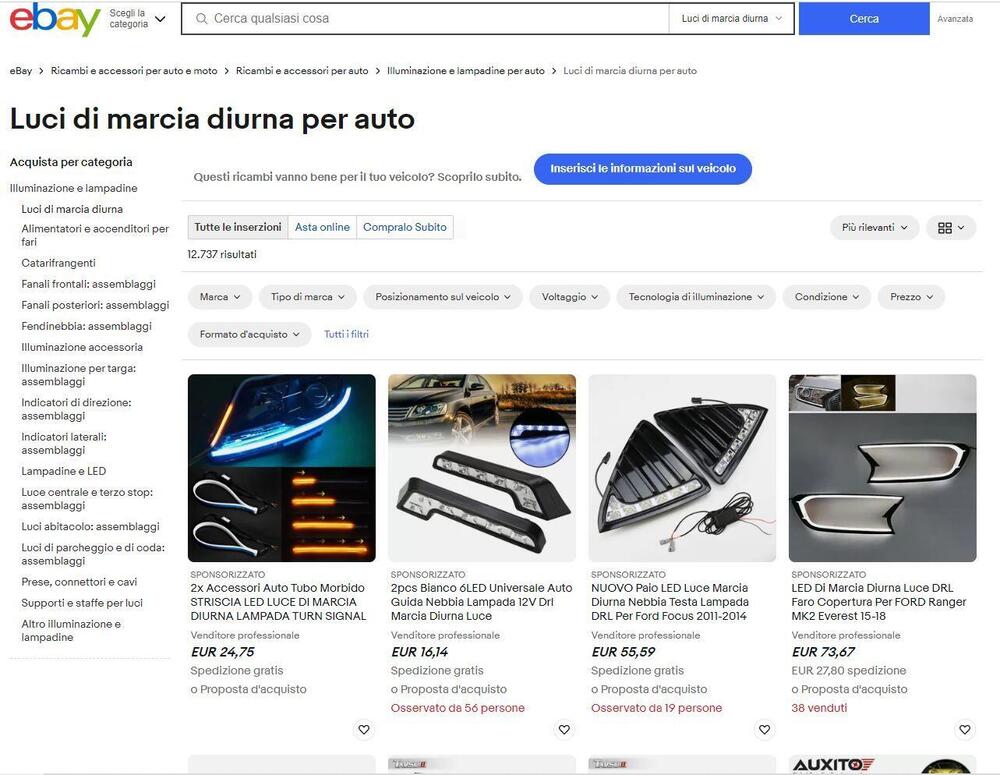This screenshot has width=1000, height=775.
Task: Toggle the watchlist heart on the 6LED Universale listing
Action: pyautogui.click(x=564, y=729)
